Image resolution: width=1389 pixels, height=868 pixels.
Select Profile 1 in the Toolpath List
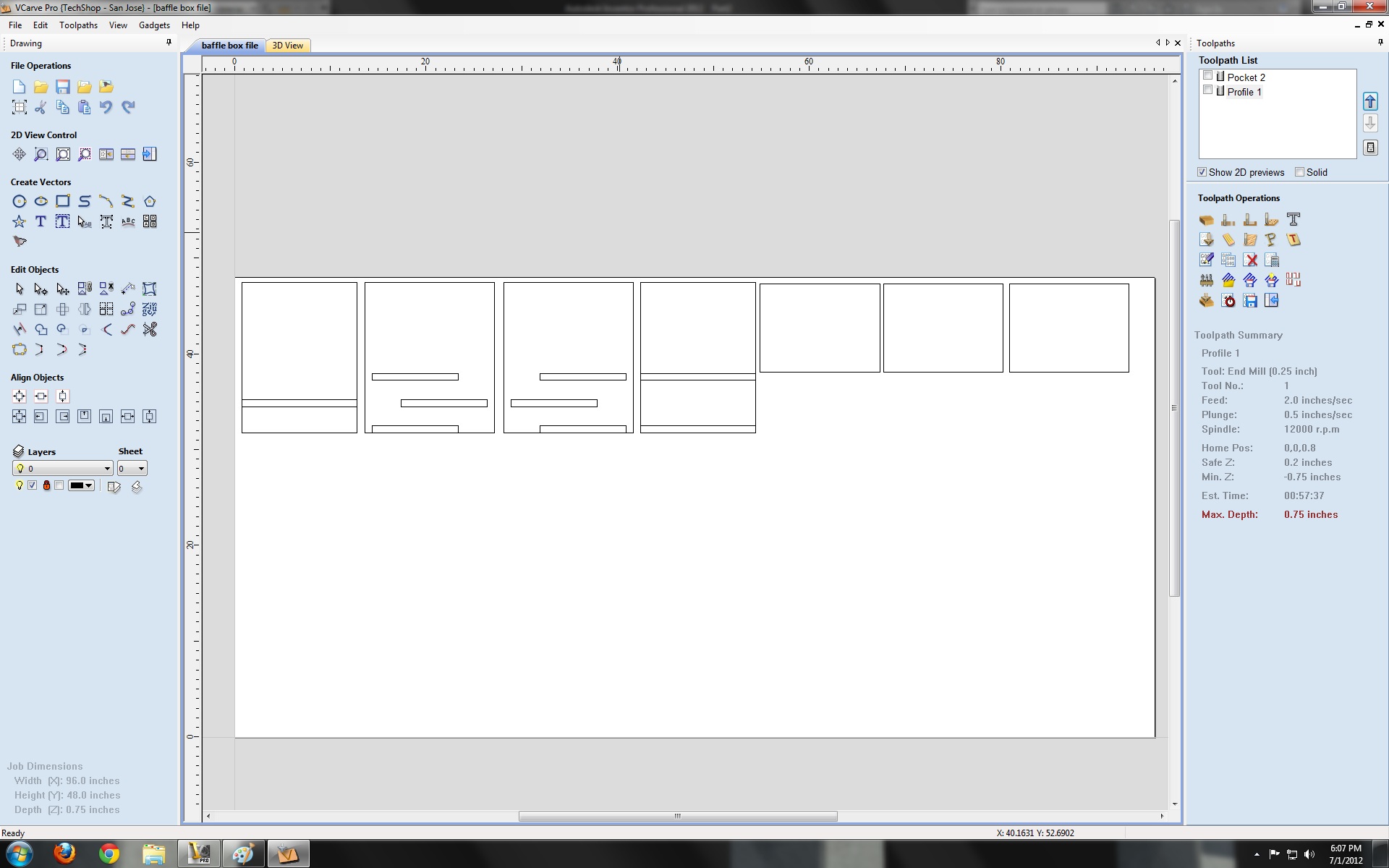(1244, 92)
